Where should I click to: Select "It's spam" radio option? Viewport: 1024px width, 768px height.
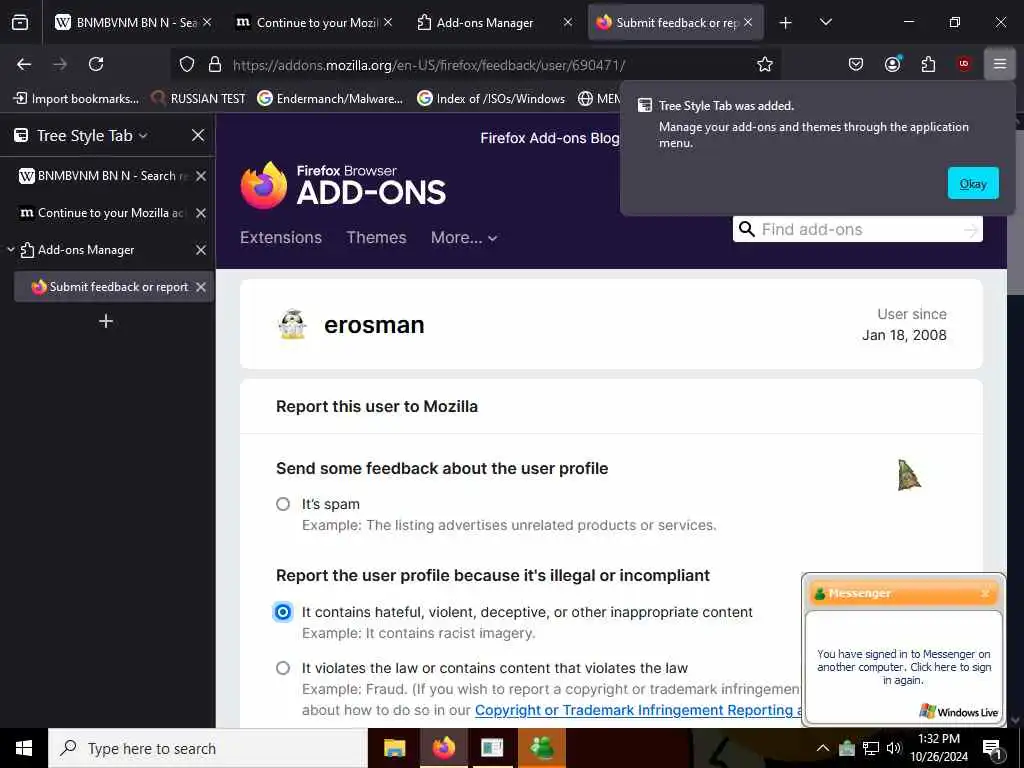point(283,504)
